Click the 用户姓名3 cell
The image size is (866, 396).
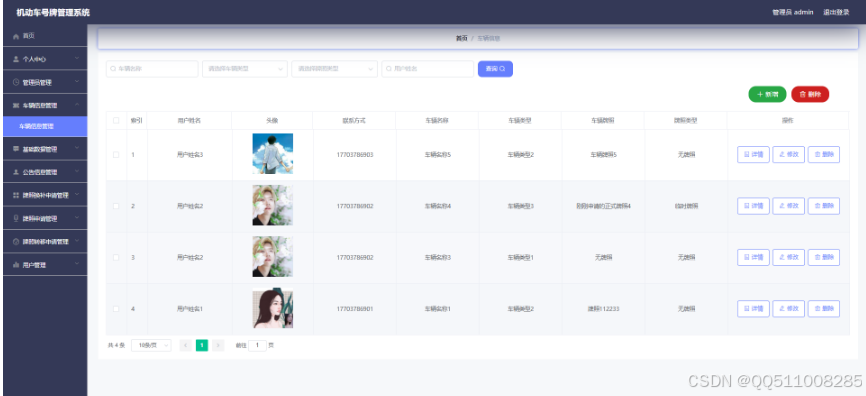[190, 155]
